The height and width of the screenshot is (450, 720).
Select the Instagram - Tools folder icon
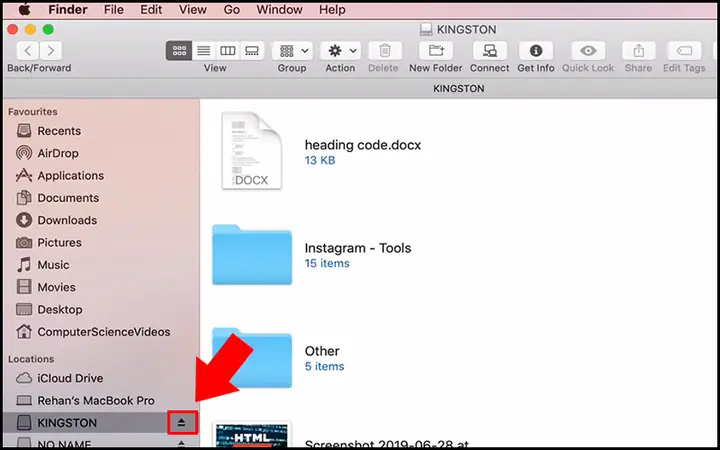pyautogui.click(x=252, y=255)
